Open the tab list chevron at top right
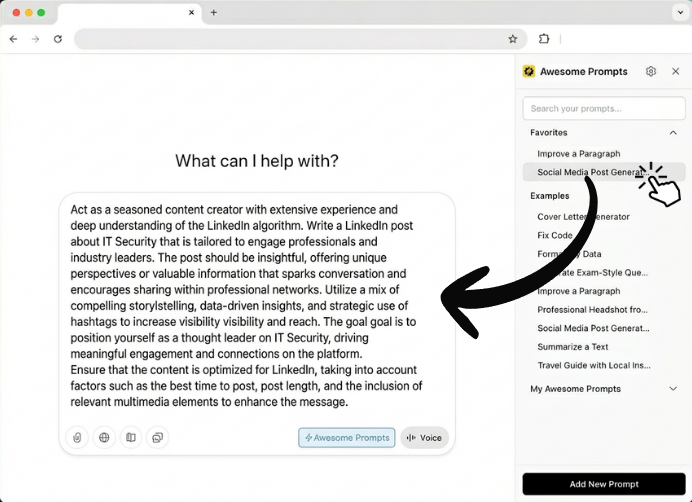Viewport: 692px width, 502px height. coord(680,12)
